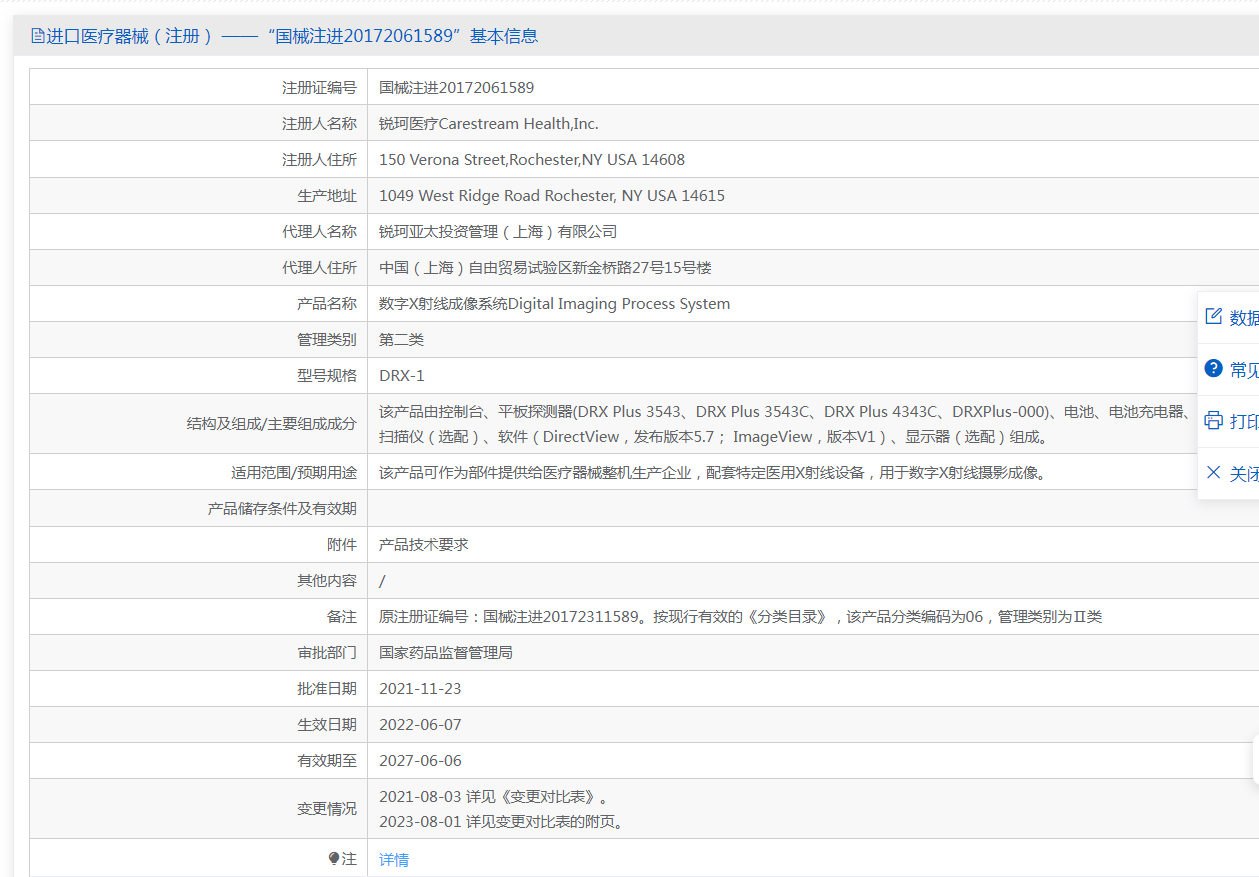Click the 生效日期 label

(327, 725)
